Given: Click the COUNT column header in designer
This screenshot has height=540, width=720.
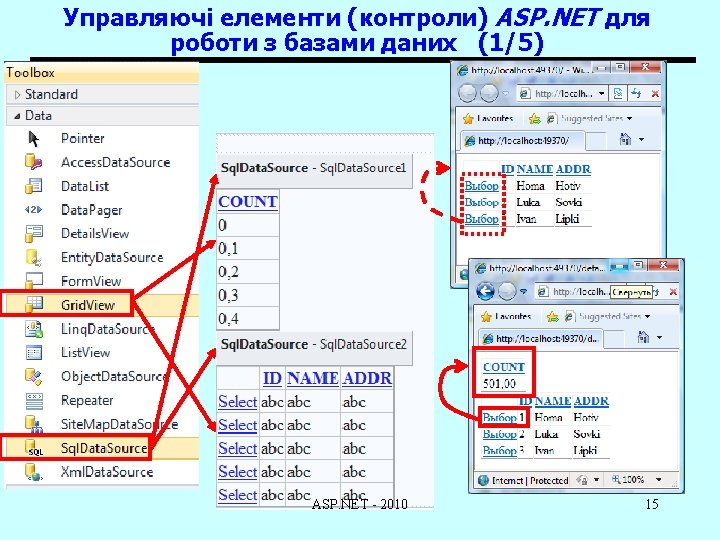Looking at the screenshot, I should 248,202.
